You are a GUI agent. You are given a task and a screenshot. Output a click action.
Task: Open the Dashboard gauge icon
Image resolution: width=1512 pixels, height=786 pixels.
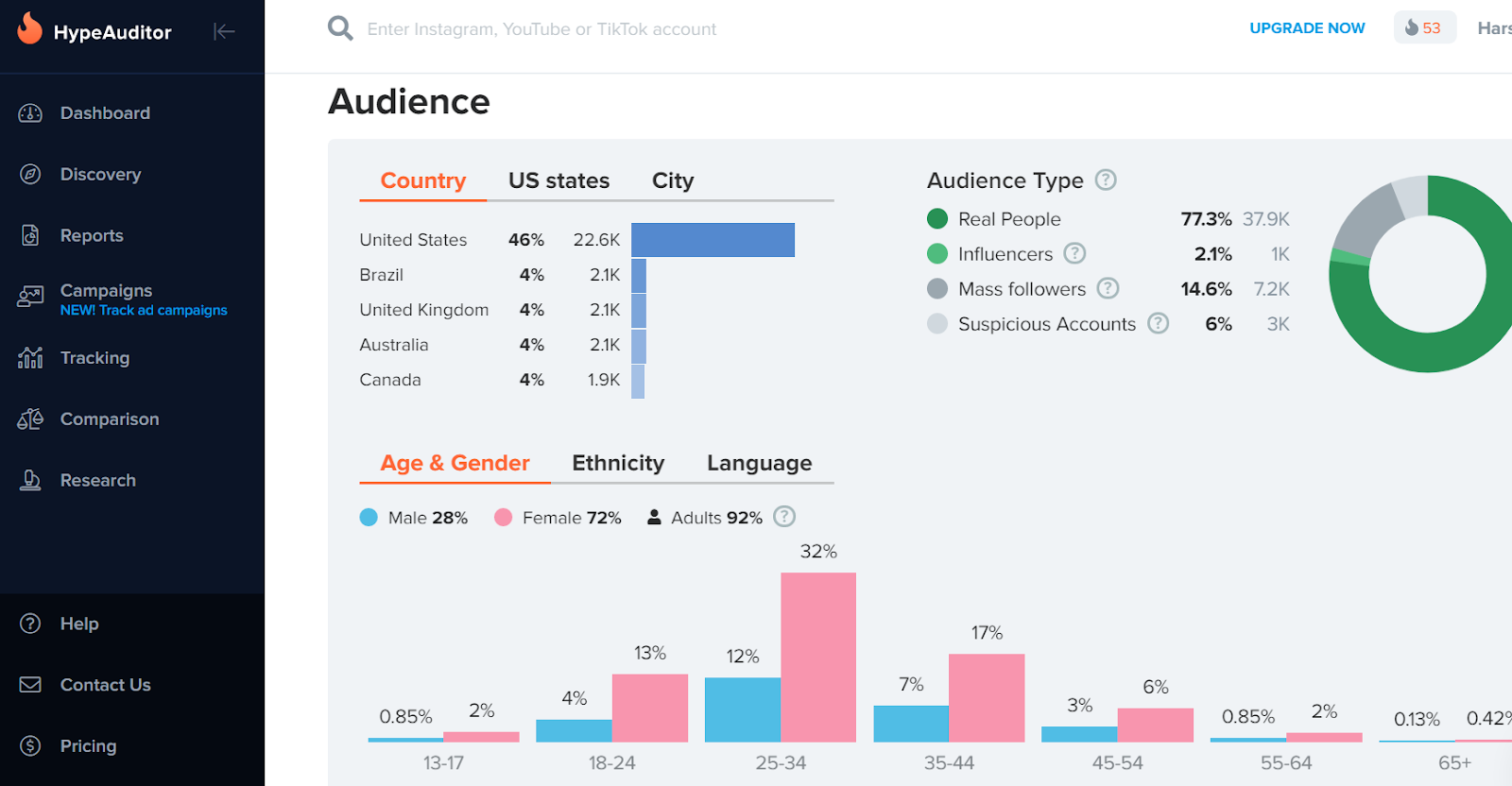pos(30,113)
